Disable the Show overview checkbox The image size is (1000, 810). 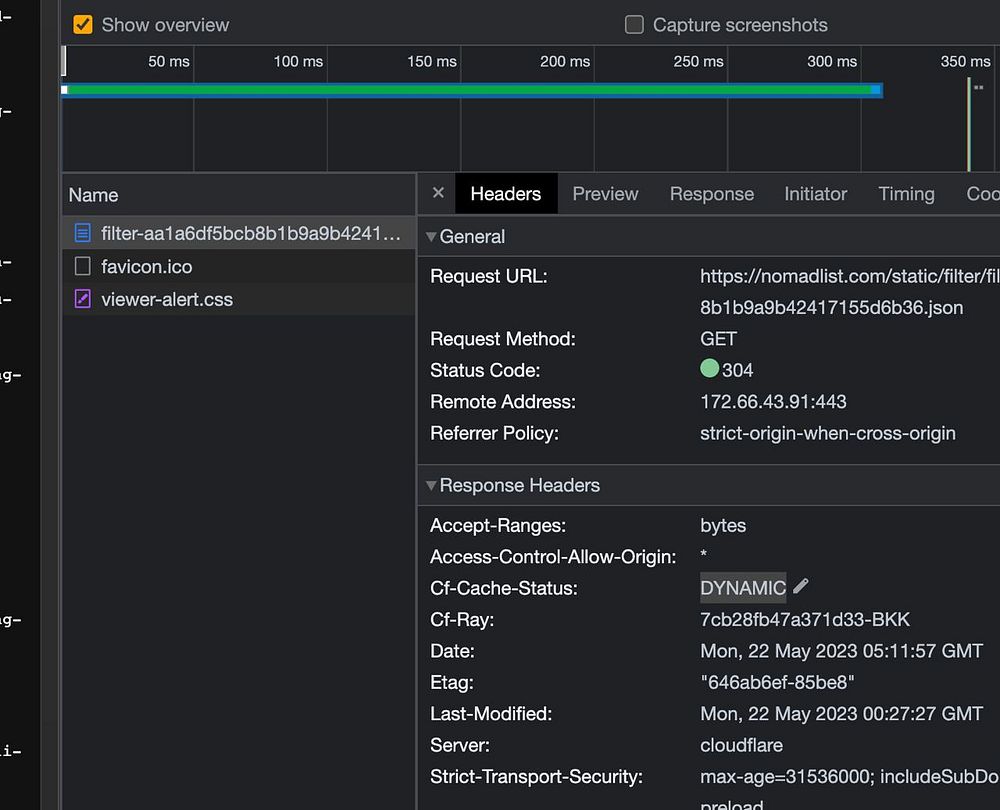[x=84, y=25]
